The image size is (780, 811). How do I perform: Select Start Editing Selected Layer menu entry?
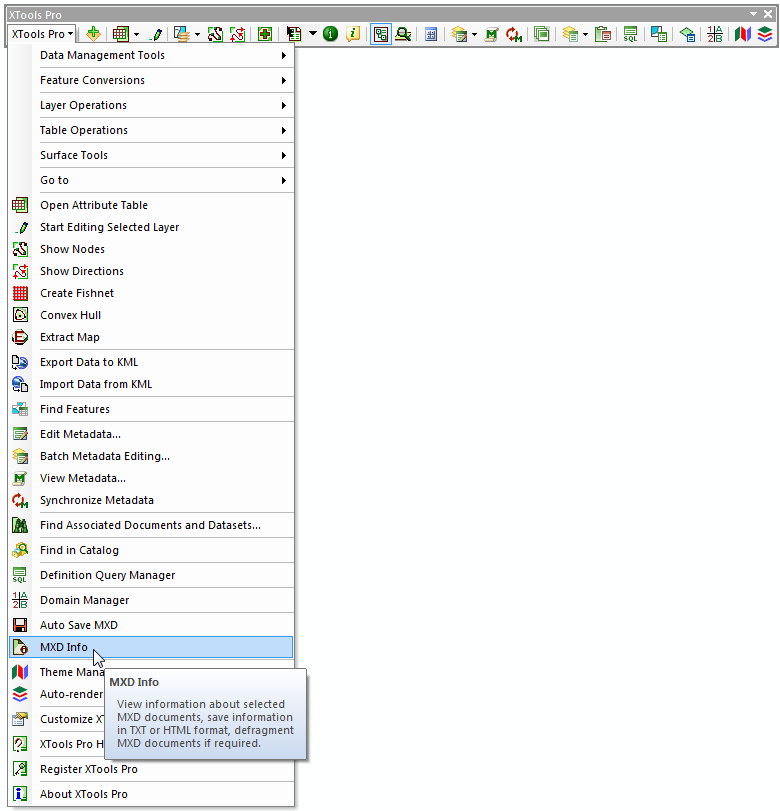(152, 227)
